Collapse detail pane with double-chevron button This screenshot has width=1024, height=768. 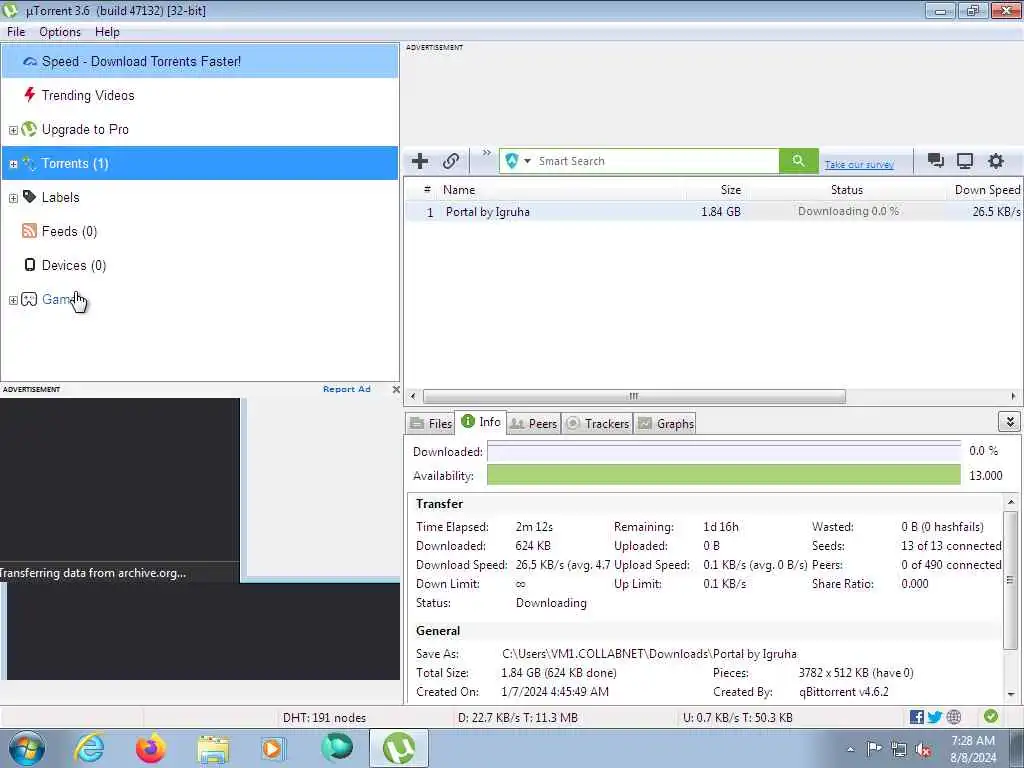(x=1010, y=422)
